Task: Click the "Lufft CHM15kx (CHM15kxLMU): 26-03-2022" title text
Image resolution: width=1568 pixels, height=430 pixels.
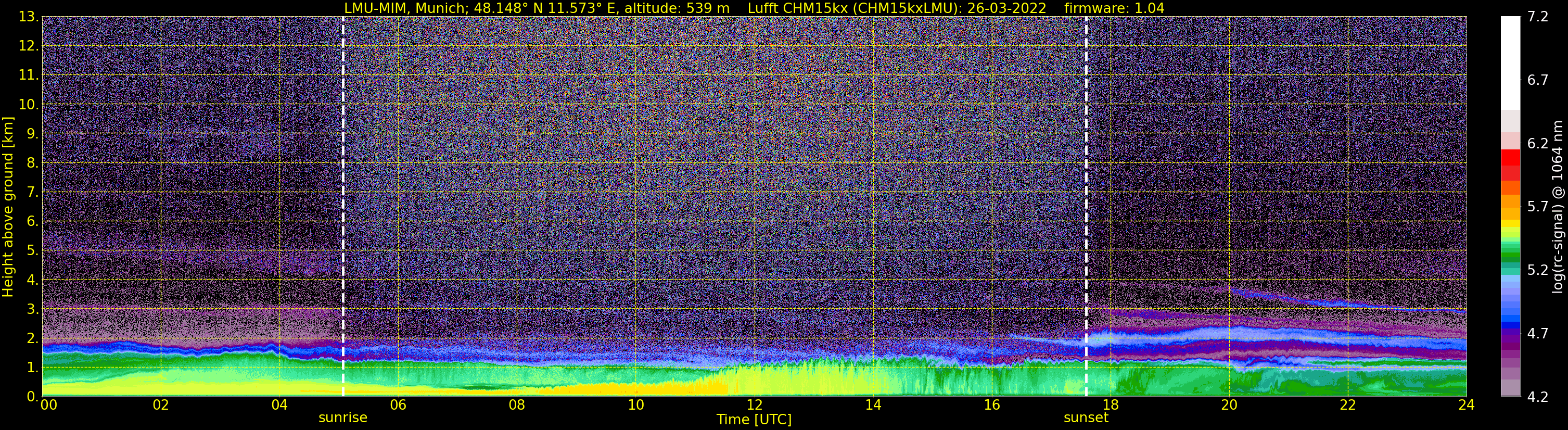Action: point(897,8)
